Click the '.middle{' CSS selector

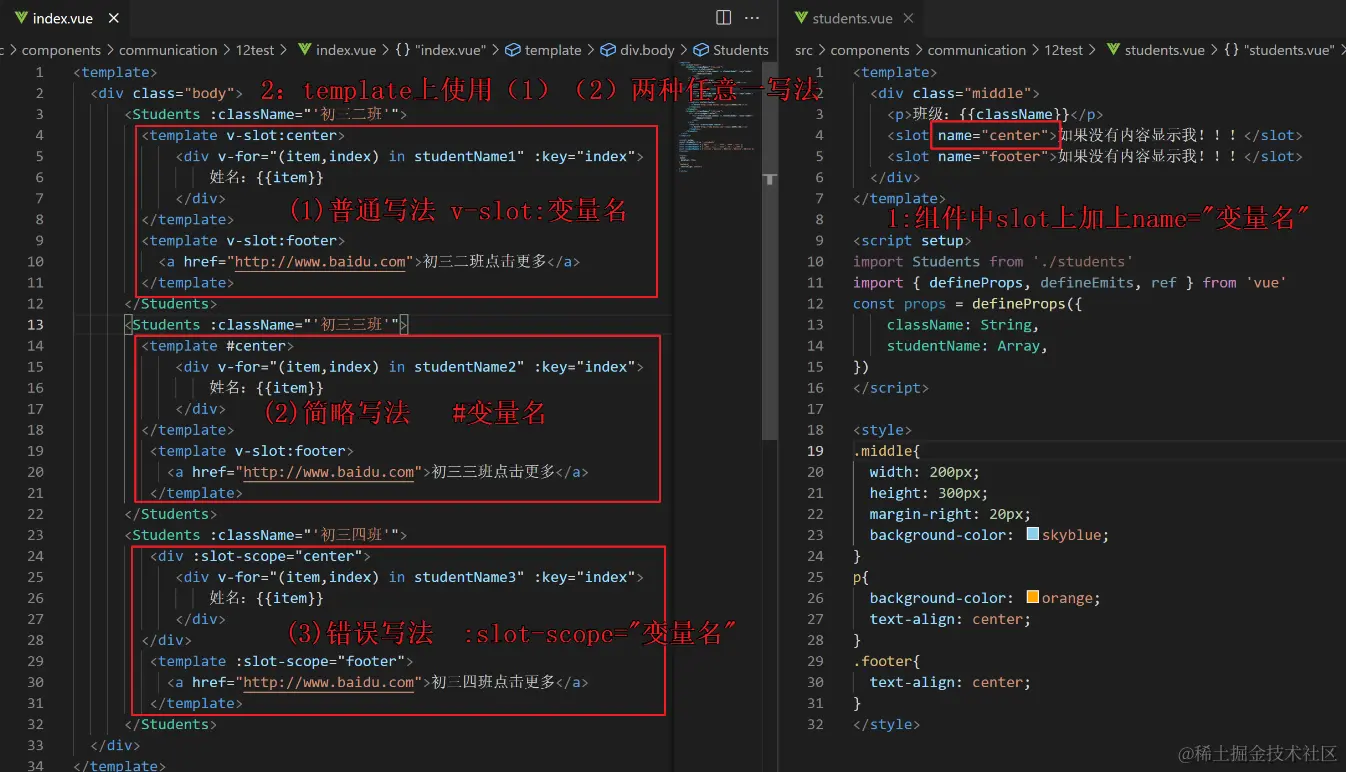886,451
